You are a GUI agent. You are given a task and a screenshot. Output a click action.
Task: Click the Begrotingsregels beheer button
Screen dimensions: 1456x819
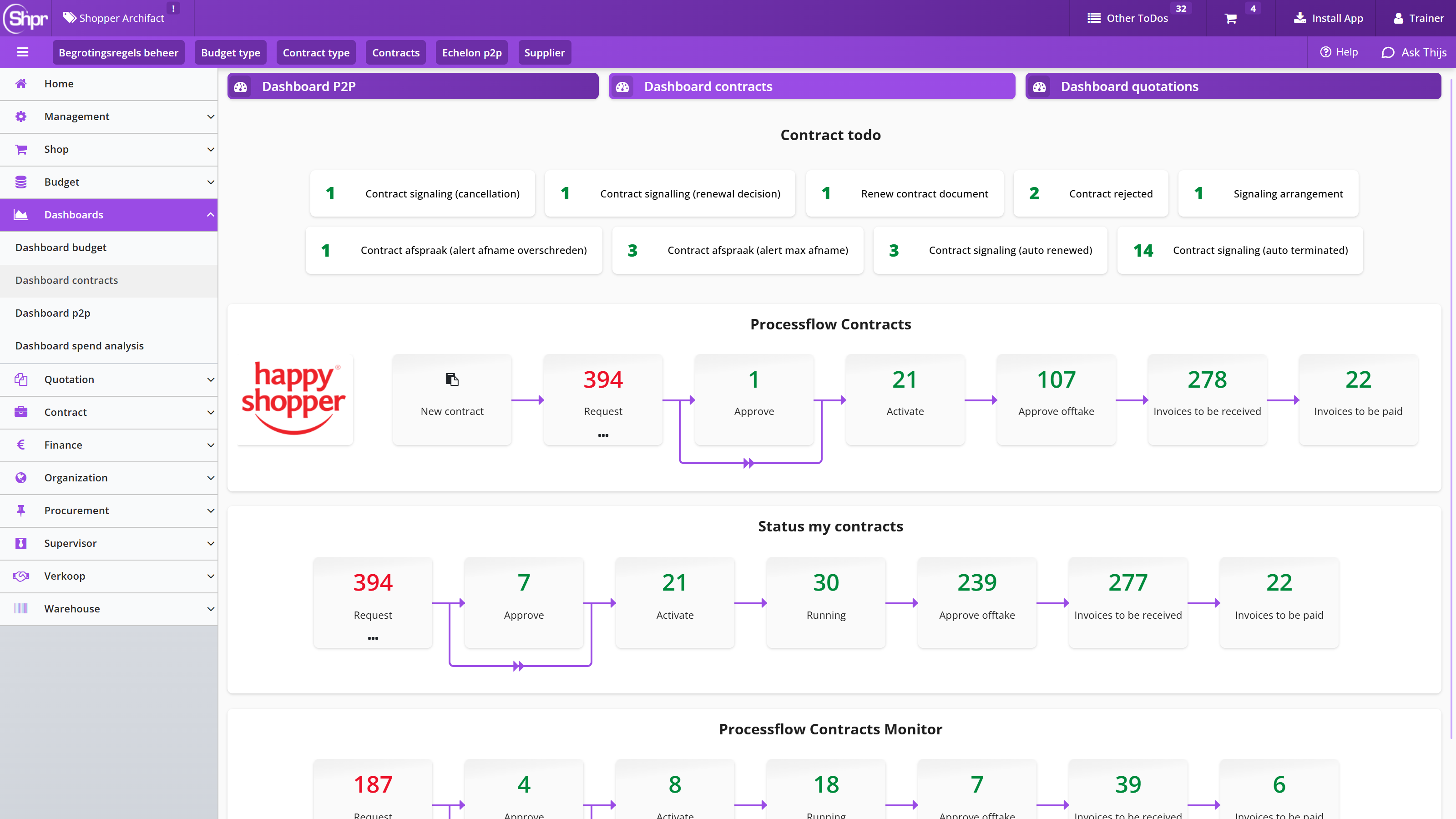click(x=119, y=53)
